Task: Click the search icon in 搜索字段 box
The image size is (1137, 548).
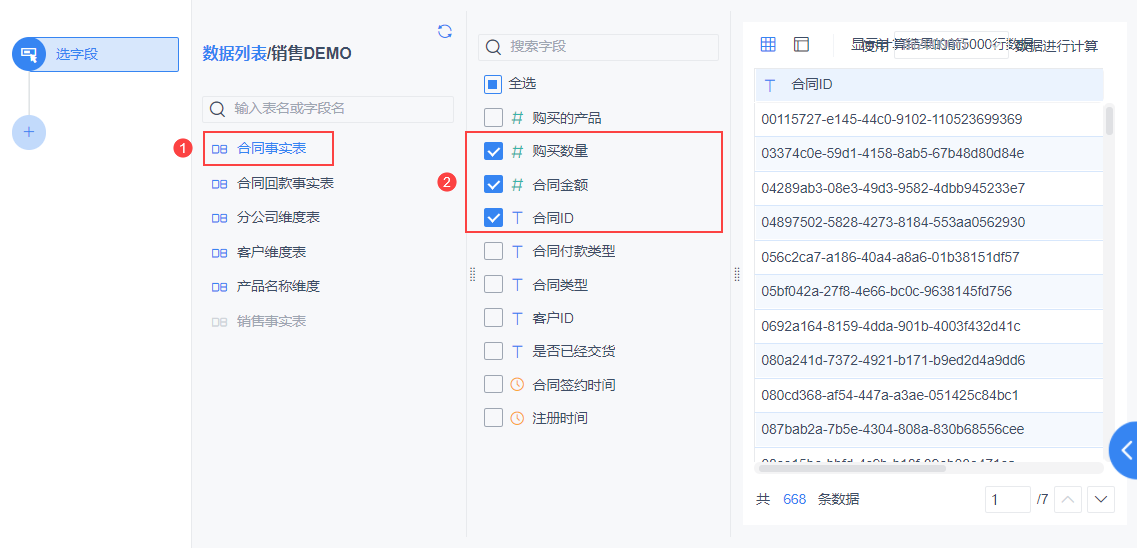Action: (x=494, y=47)
